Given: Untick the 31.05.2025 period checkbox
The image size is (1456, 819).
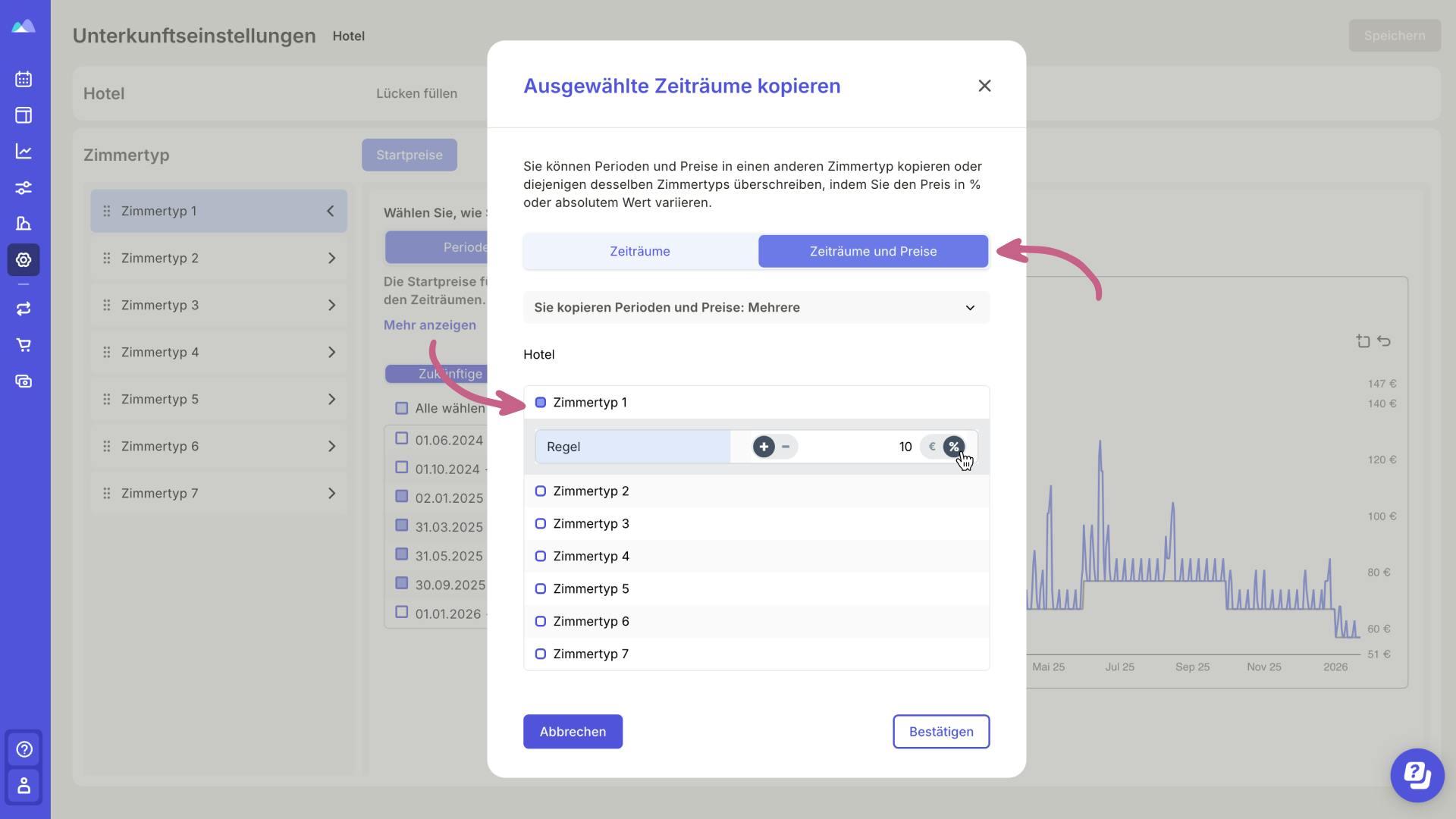Looking at the screenshot, I should (402, 554).
